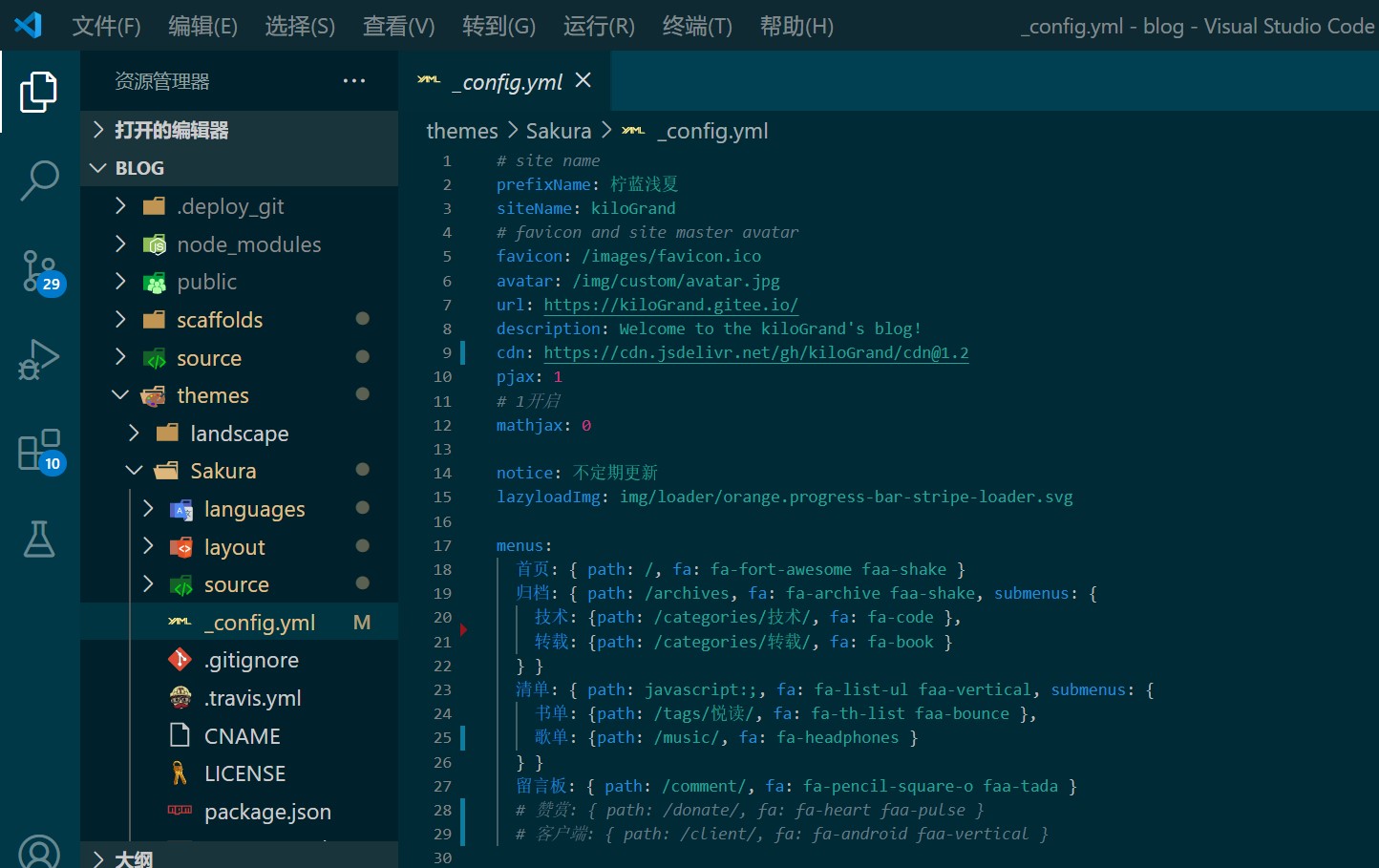Open the 终端(T) menu
Image resolution: width=1379 pixels, height=868 pixels.
[x=697, y=26]
